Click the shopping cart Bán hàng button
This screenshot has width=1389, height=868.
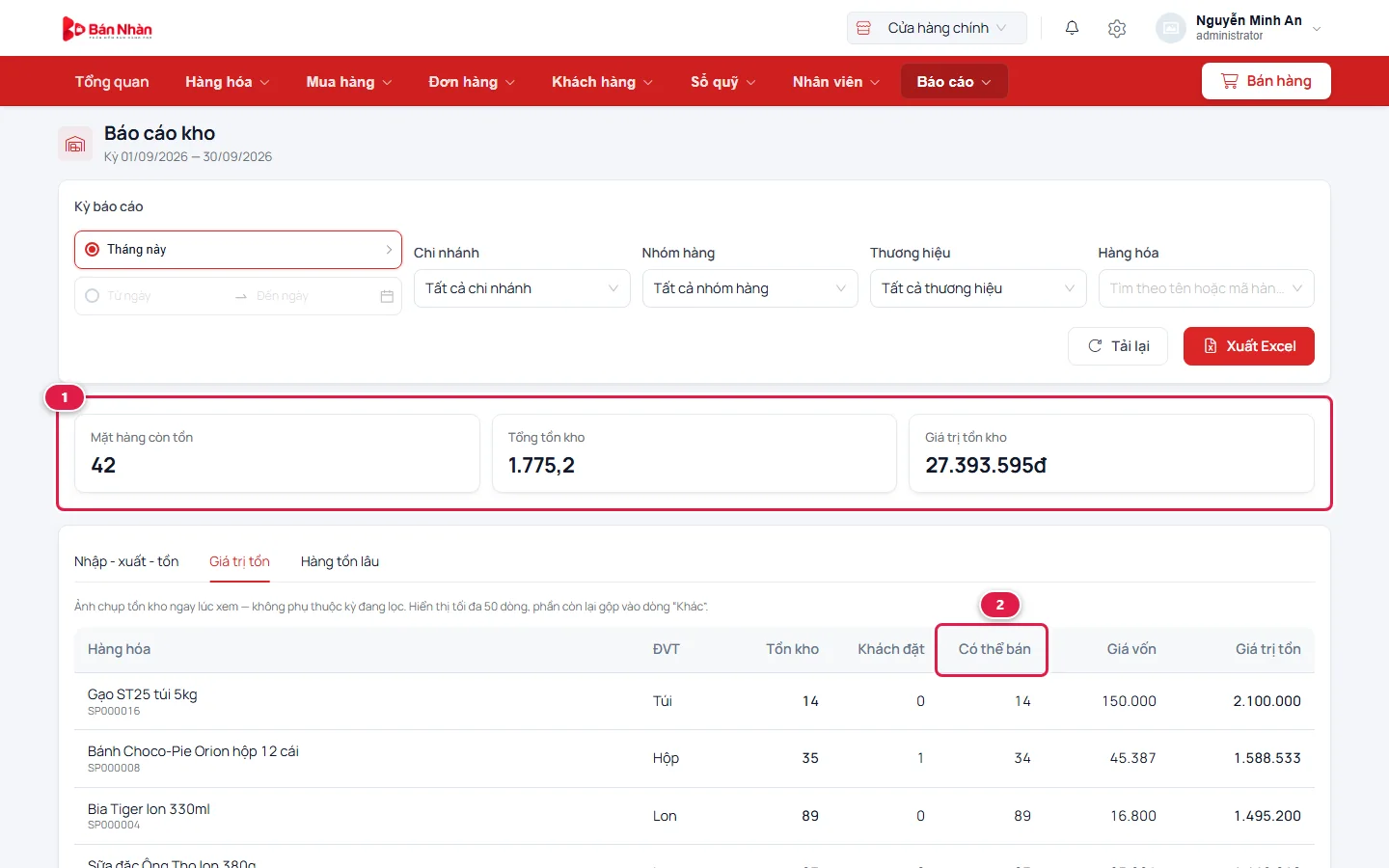tap(1266, 81)
